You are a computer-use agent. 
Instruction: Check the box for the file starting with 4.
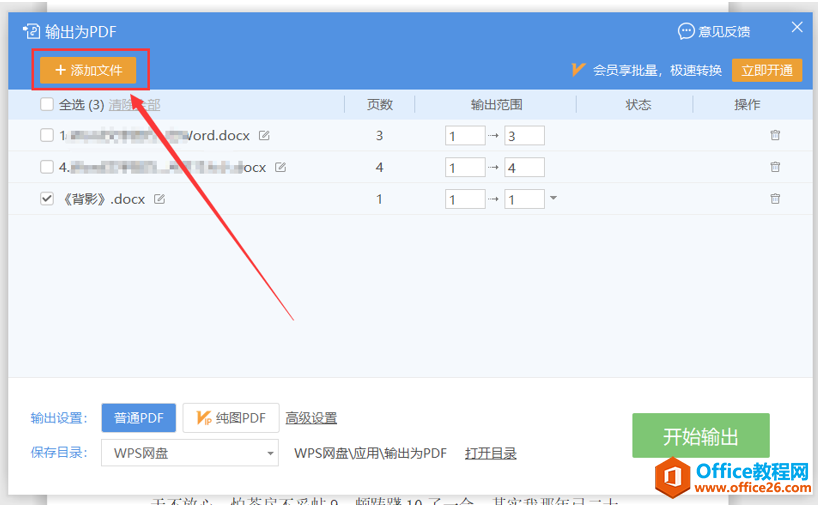click(47, 167)
